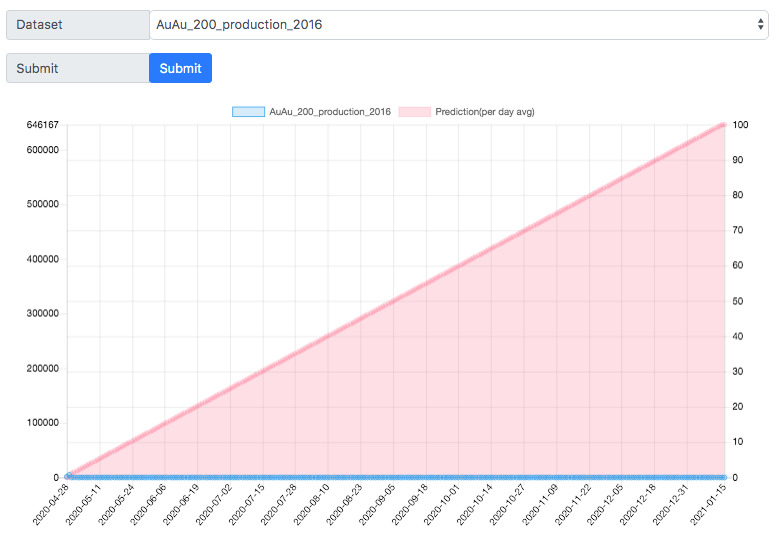Toggle the pink Prediction legend swatch

[414, 112]
